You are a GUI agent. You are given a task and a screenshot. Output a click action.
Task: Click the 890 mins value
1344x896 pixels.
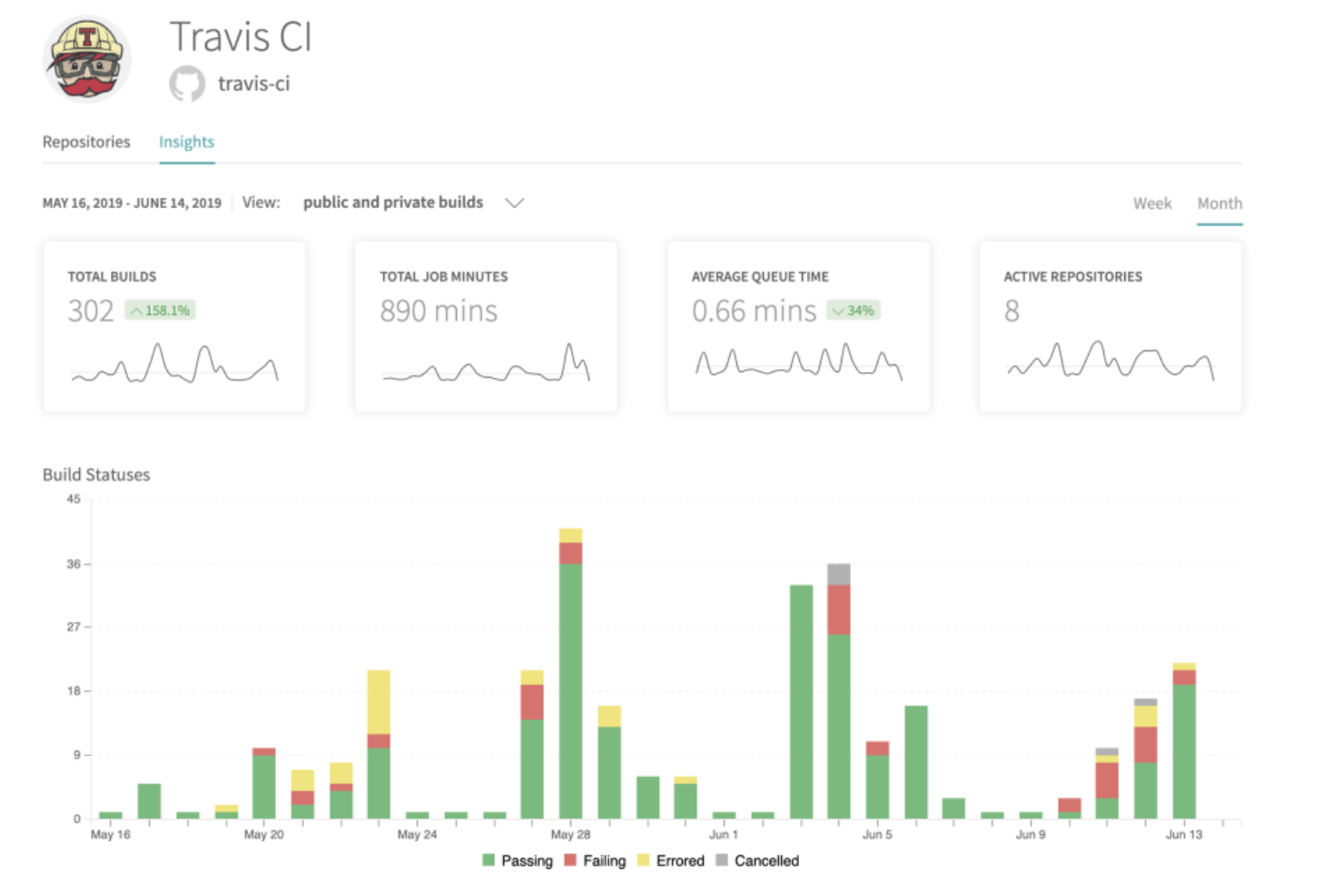pyautogui.click(x=439, y=311)
